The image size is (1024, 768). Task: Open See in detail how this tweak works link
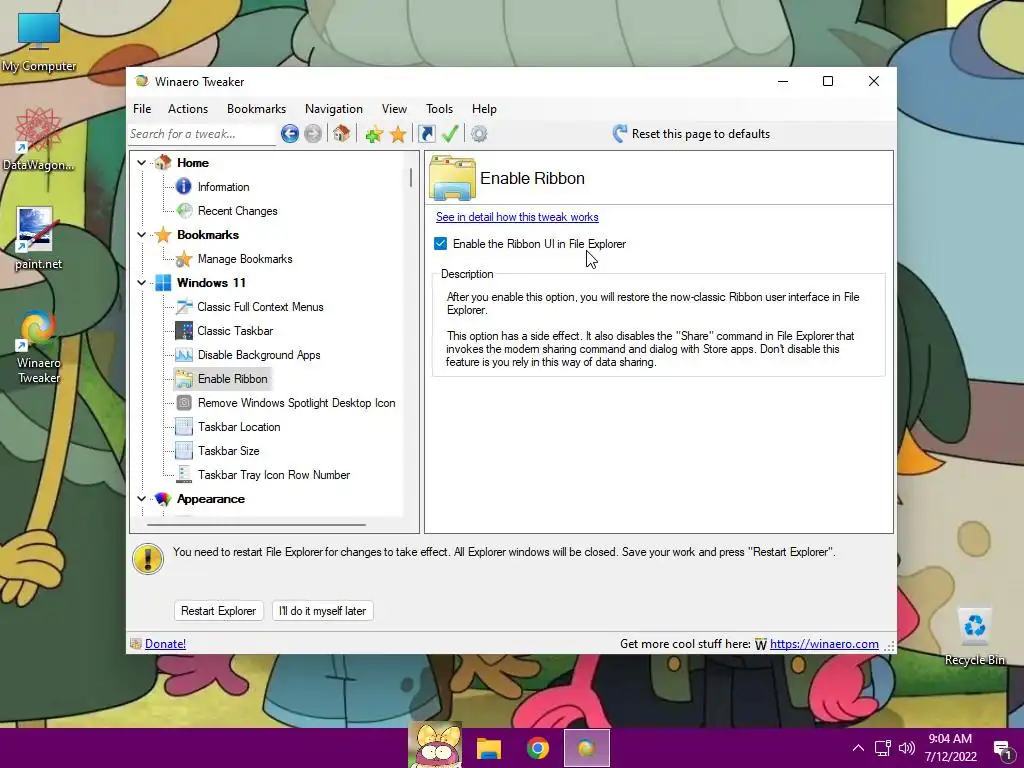tap(517, 217)
